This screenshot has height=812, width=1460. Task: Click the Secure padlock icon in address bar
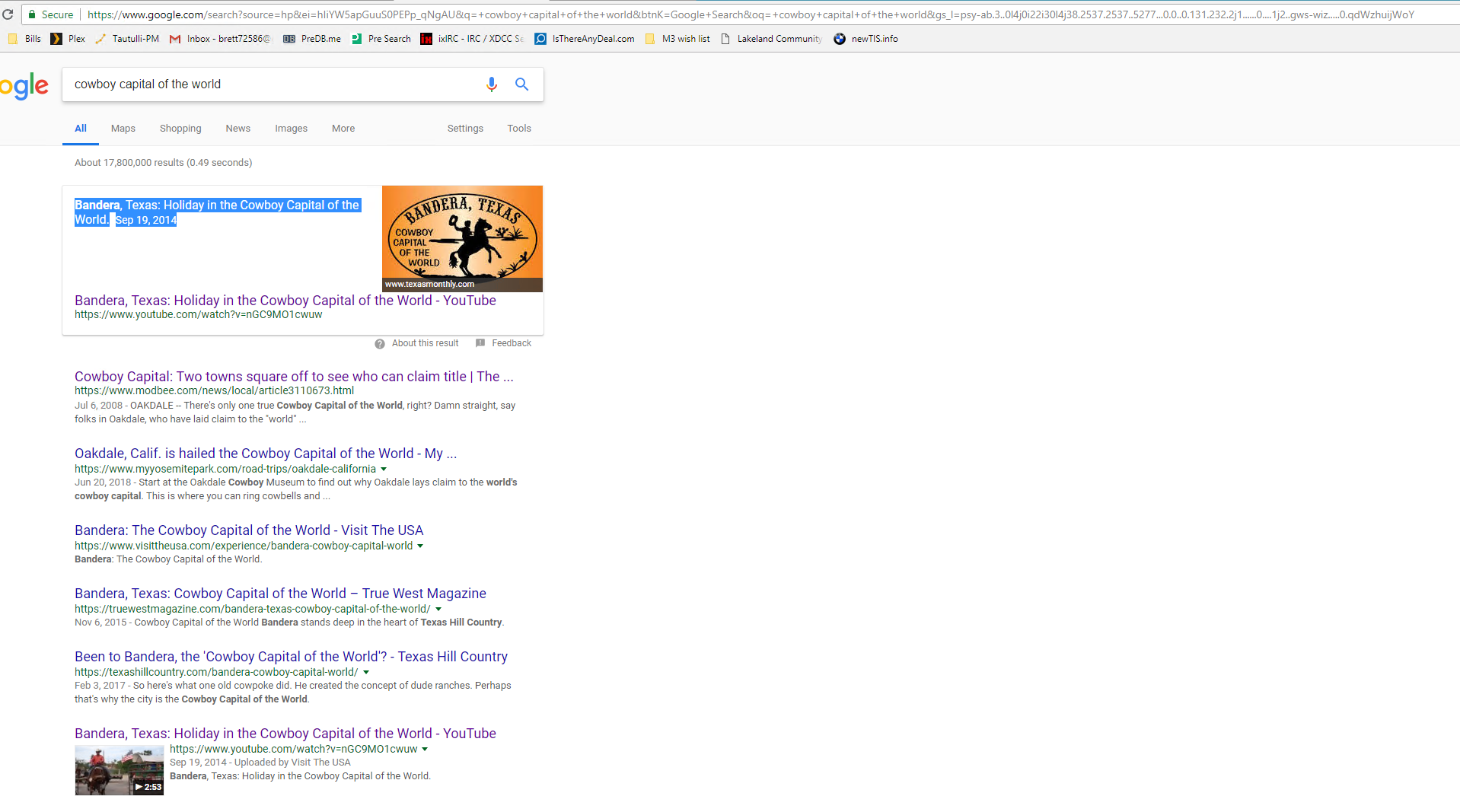(x=31, y=14)
